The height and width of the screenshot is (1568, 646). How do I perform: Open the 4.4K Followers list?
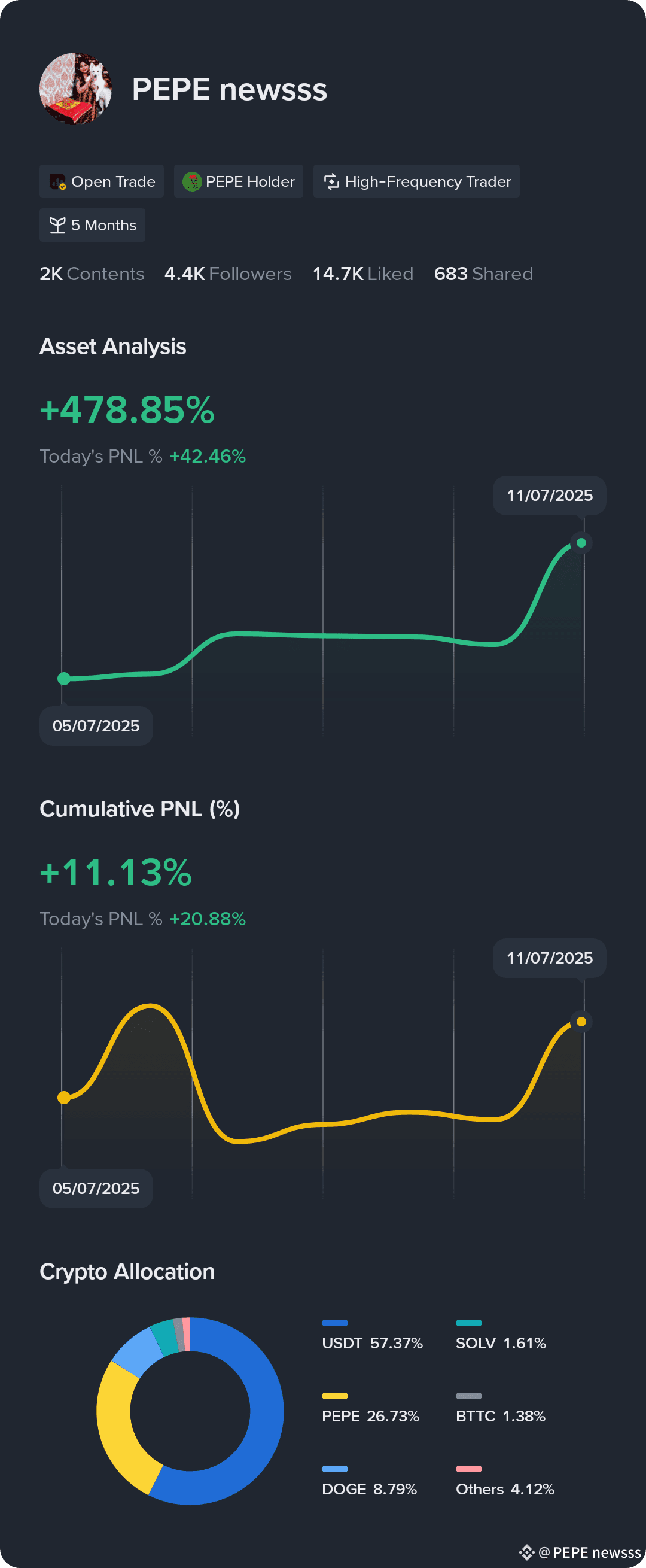pos(228,274)
